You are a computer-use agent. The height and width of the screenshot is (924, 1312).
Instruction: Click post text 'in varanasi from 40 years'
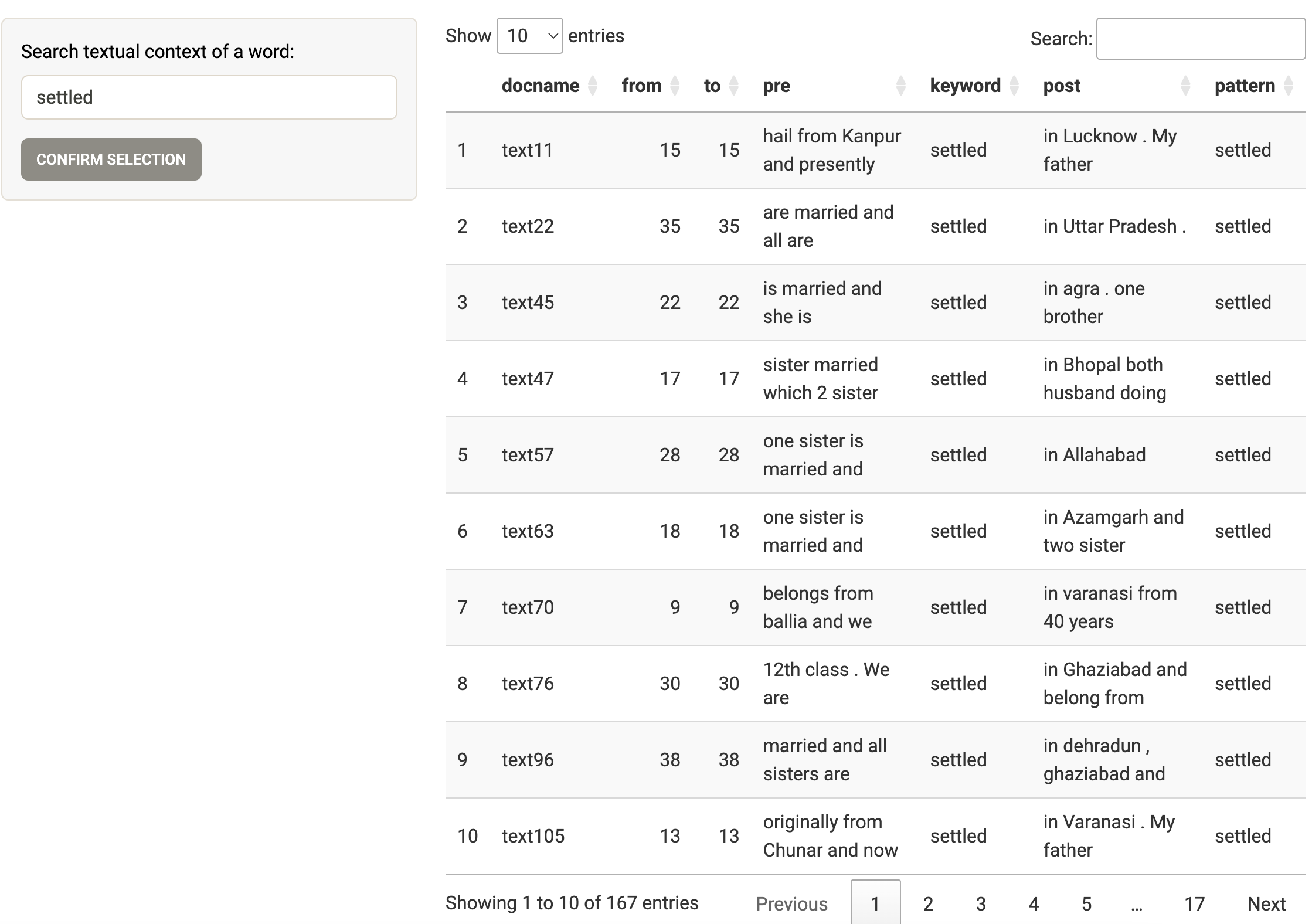coord(1110,607)
